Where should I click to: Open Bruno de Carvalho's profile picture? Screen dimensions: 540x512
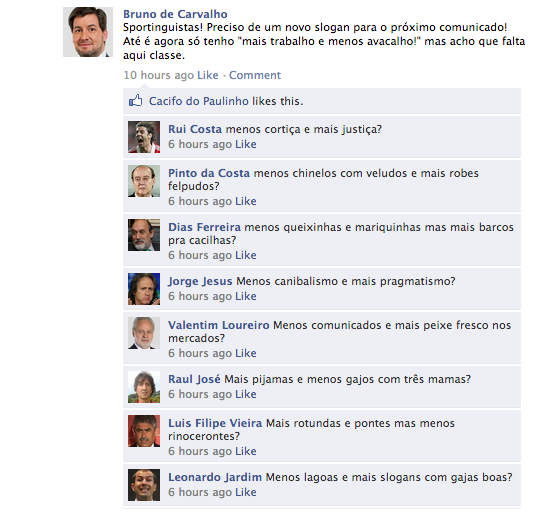88,32
